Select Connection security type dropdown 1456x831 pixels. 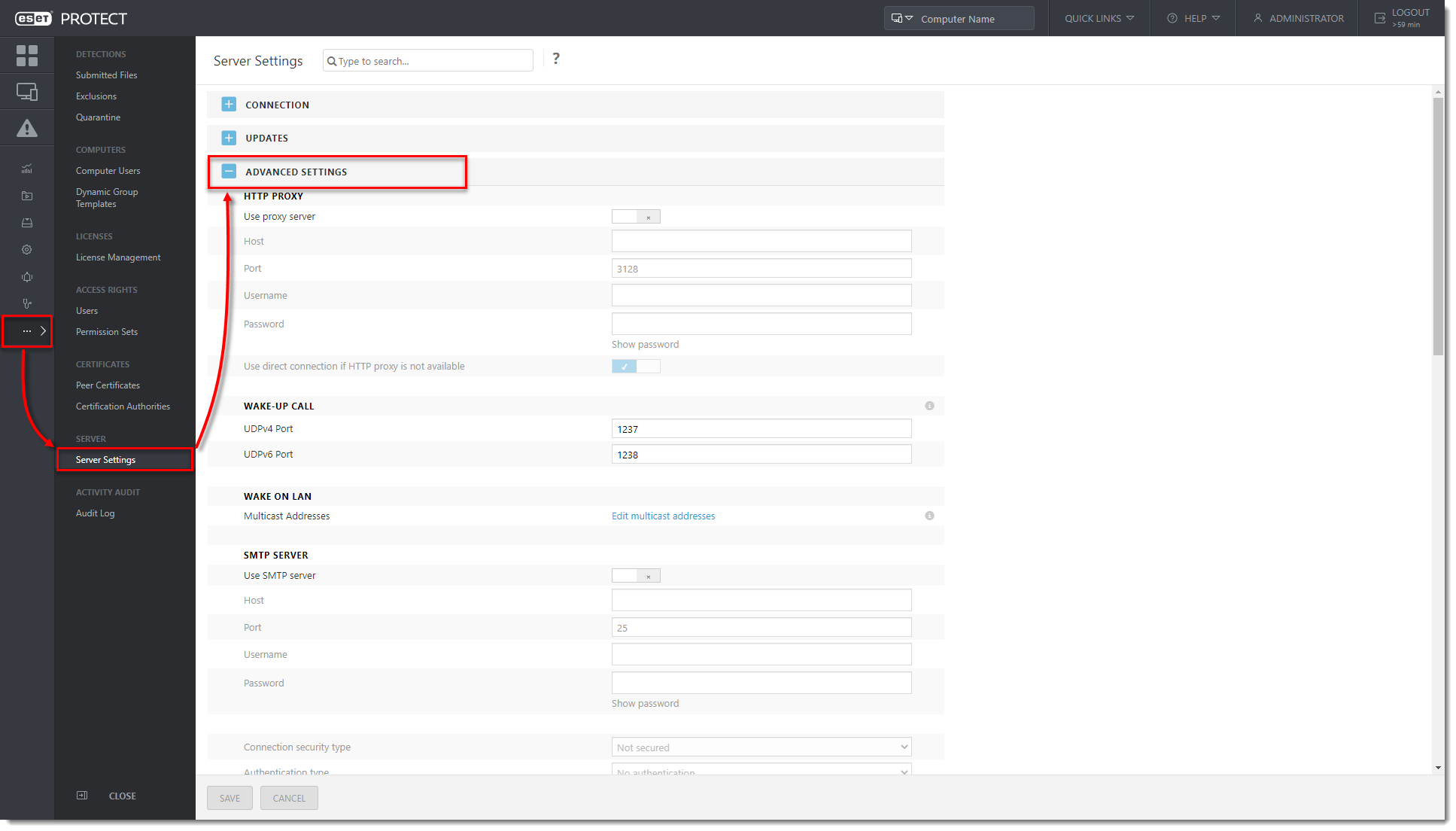[x=762, y=746]
